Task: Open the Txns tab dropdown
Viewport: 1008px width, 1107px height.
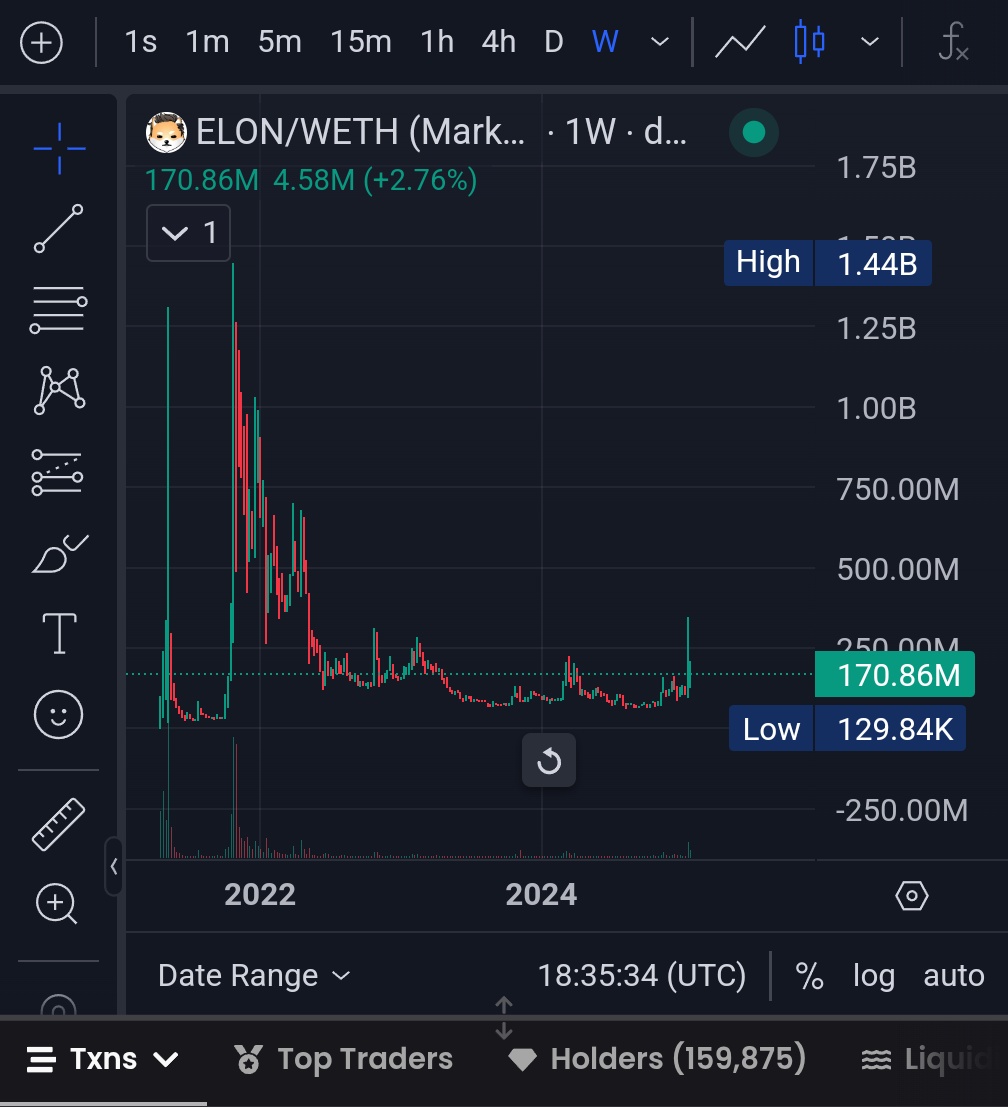Action: pyautogui.click(x=103, y=1059)
